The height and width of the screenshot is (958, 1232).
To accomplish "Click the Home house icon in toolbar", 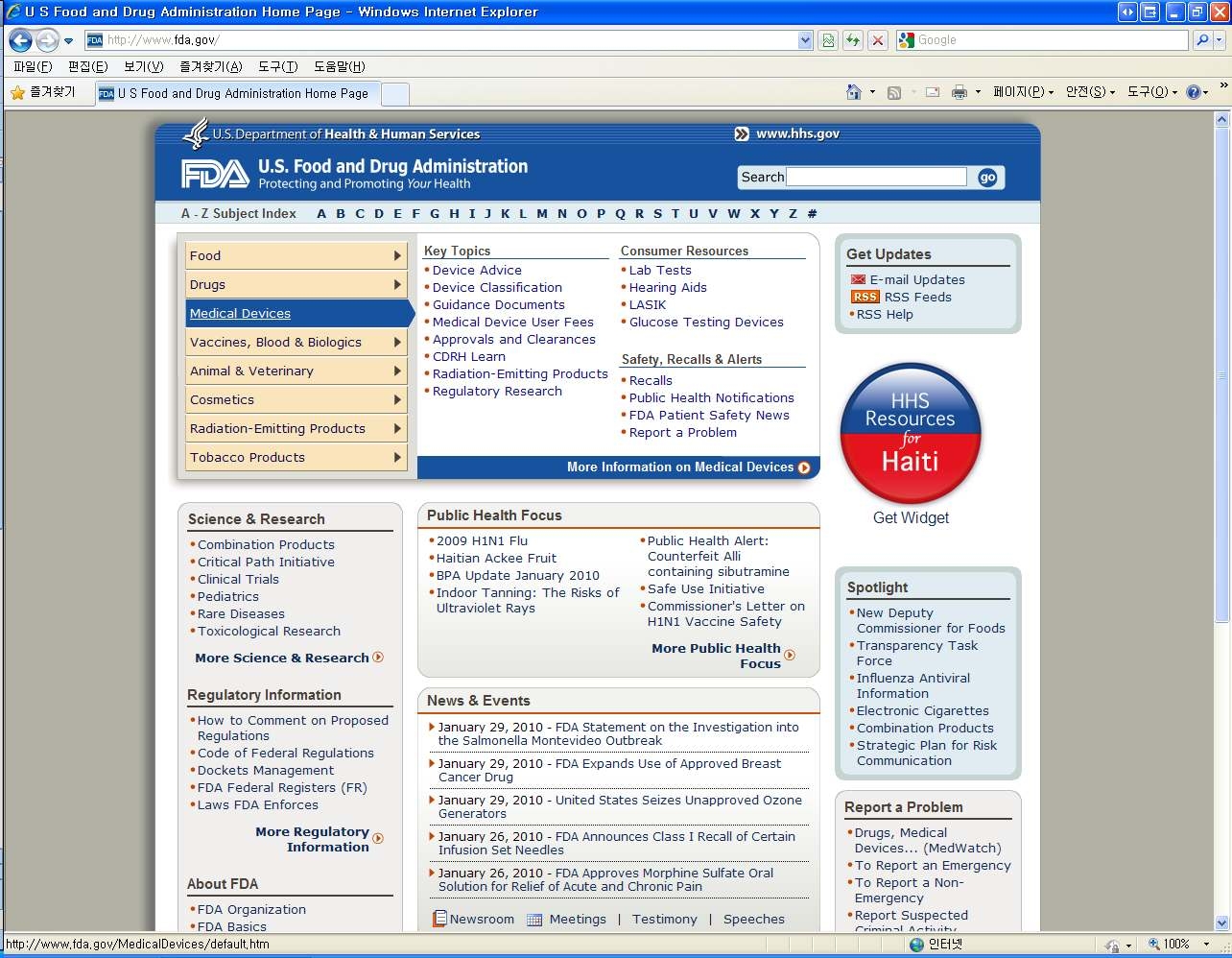I will pos(854,92).
